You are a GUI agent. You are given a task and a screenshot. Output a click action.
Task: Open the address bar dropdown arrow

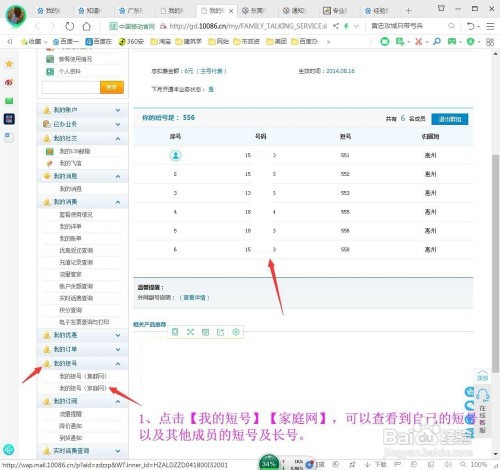[x=356, y=26]
